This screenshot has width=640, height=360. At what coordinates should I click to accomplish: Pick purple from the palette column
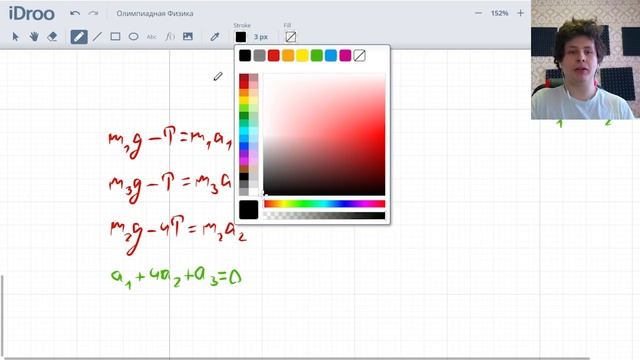(244, 154)
